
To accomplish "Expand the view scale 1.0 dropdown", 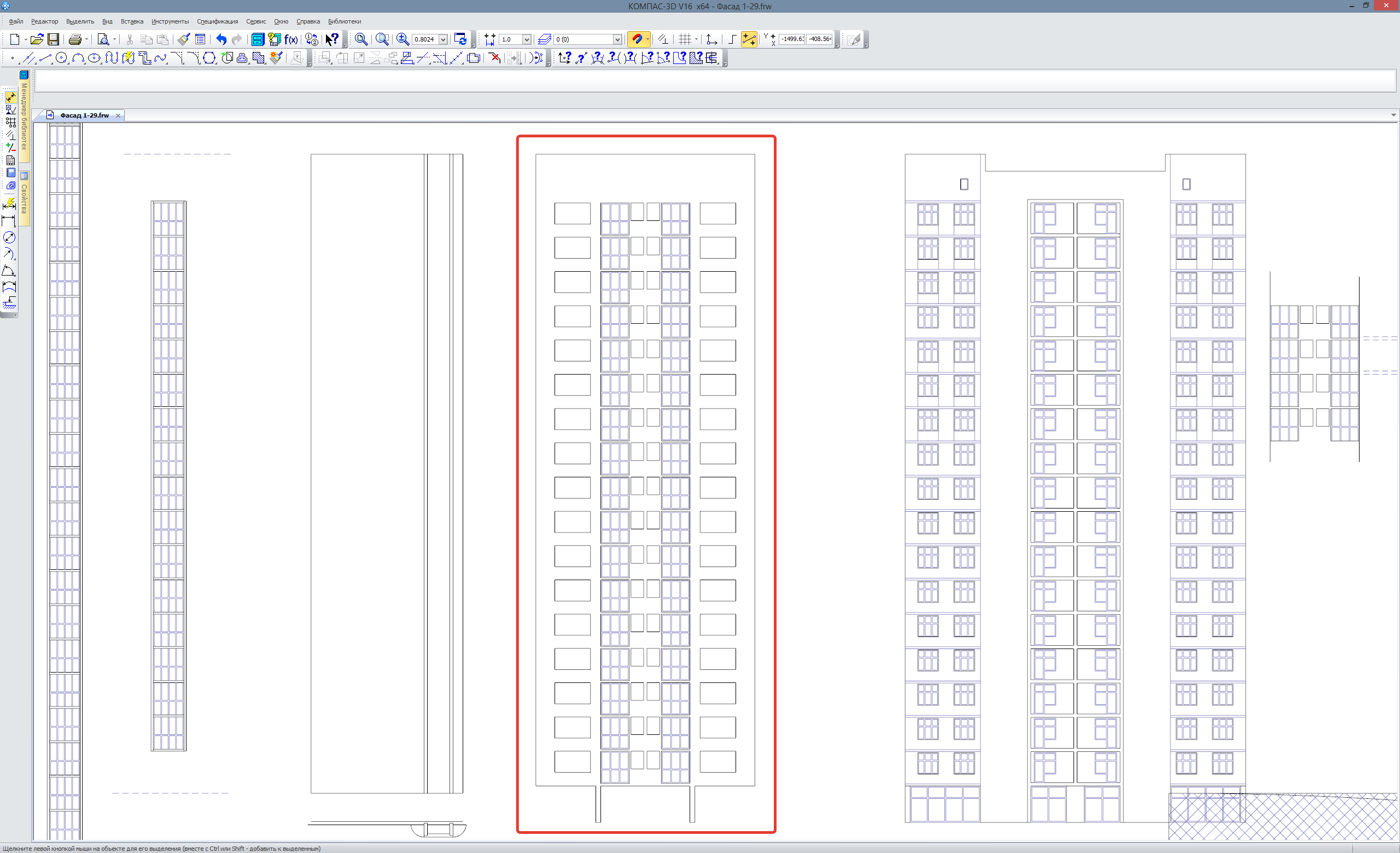I will [527, 39].
